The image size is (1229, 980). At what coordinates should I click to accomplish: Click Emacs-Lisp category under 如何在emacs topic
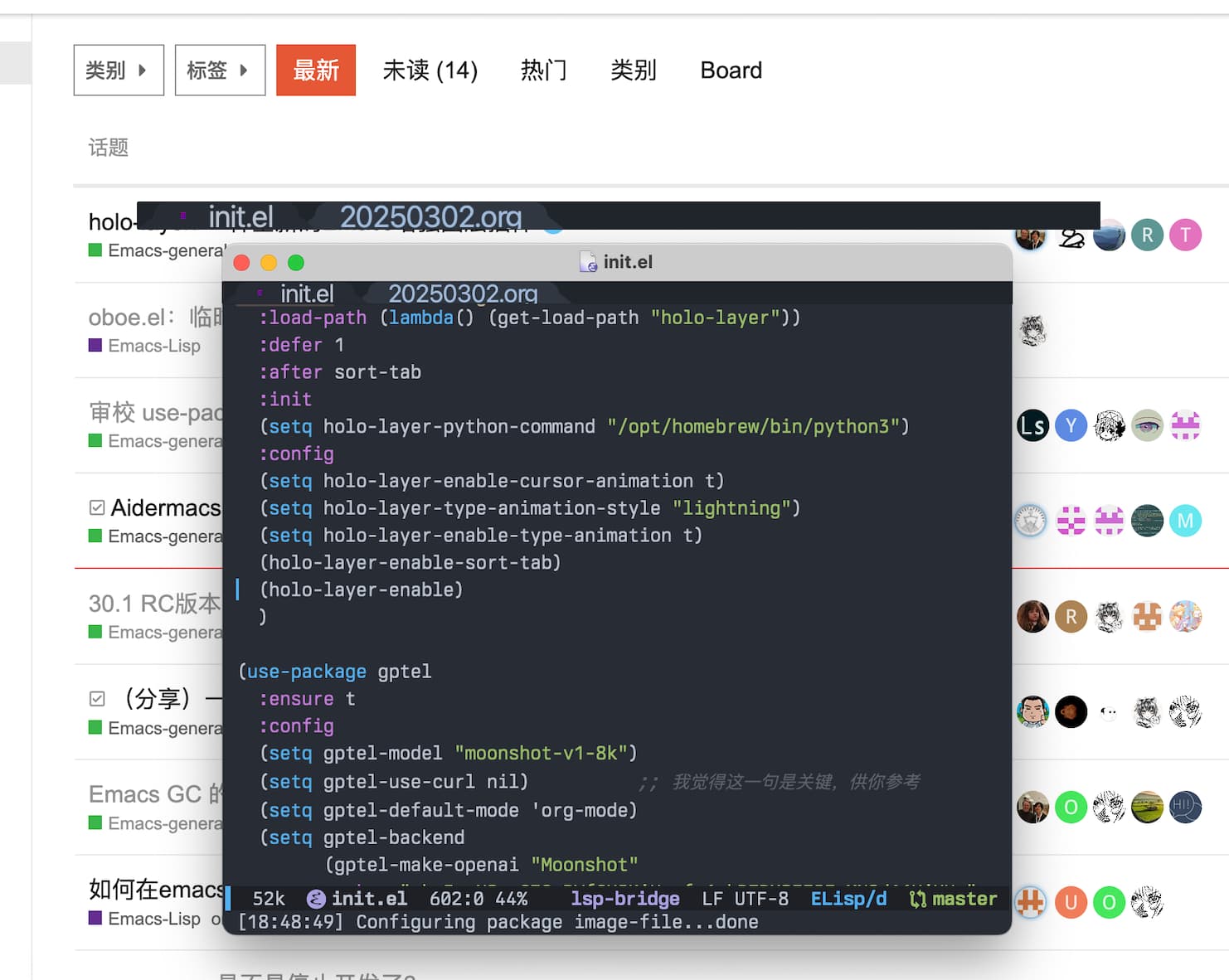(x=144, y=919)
